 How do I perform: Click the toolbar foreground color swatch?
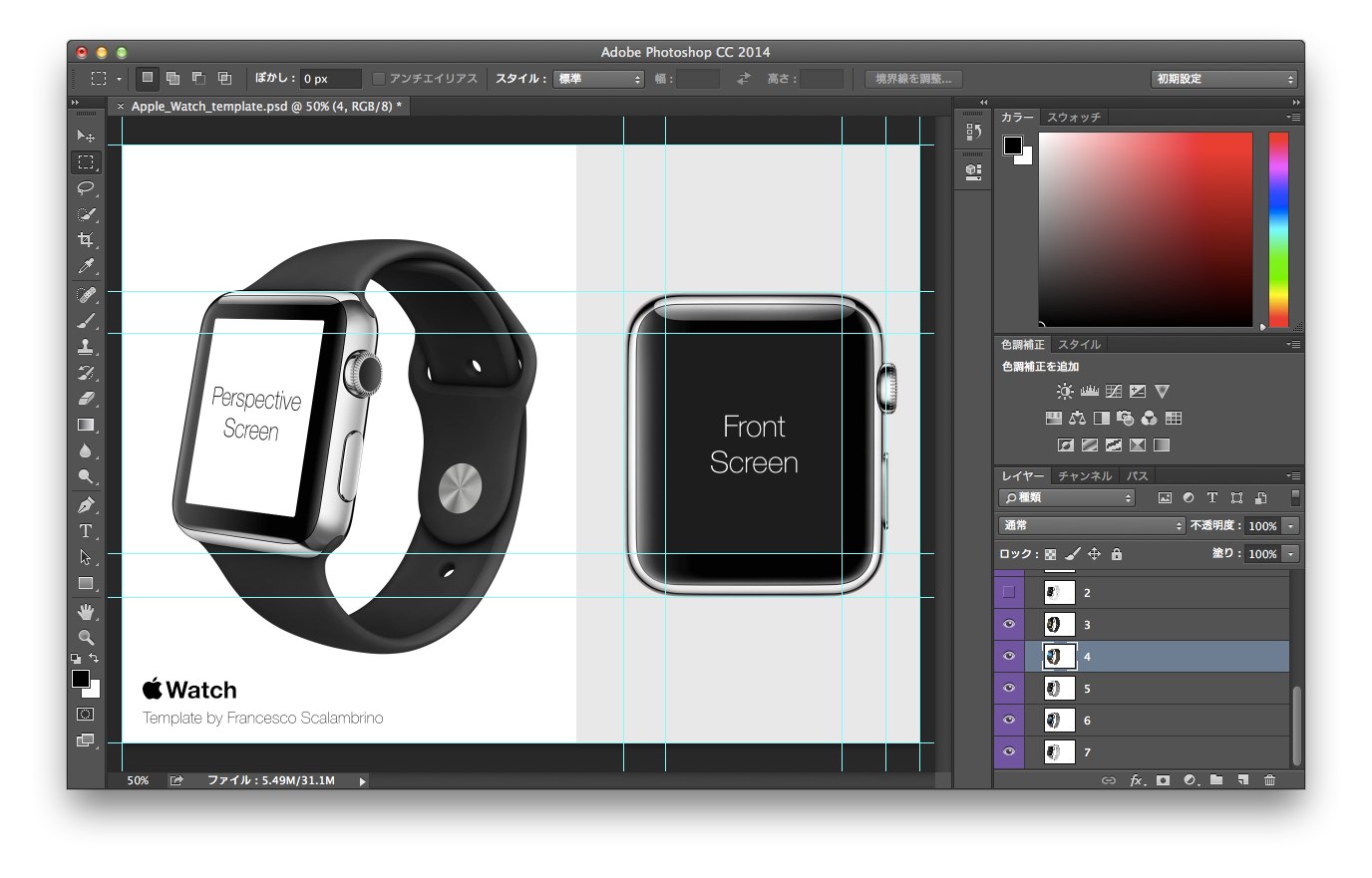tap(81, 679)
